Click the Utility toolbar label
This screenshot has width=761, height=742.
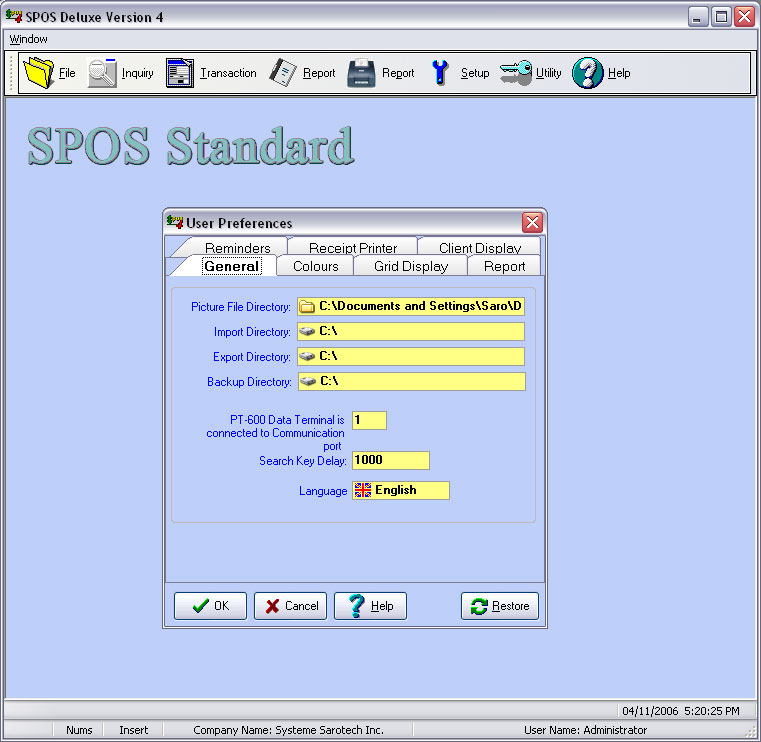(548, 73)
